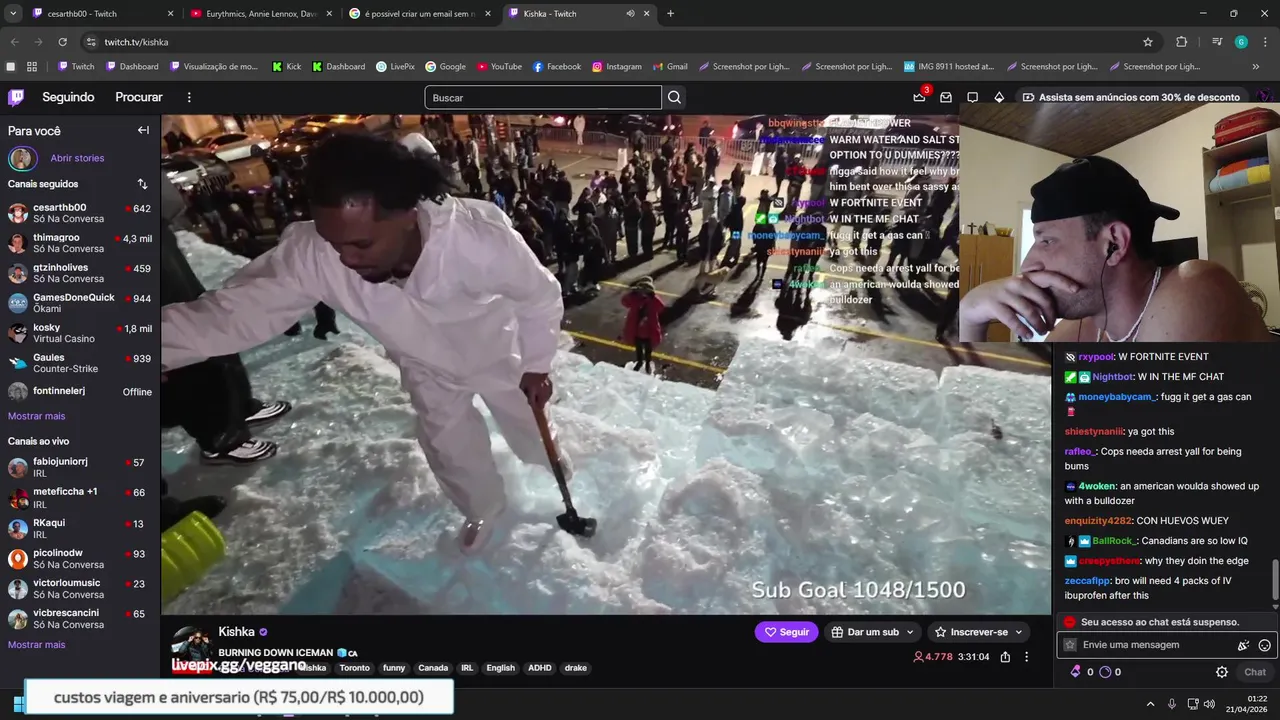Screen dimensions: 1280x720
Task: Click the Chat send button
Action: pos(1255,672)
